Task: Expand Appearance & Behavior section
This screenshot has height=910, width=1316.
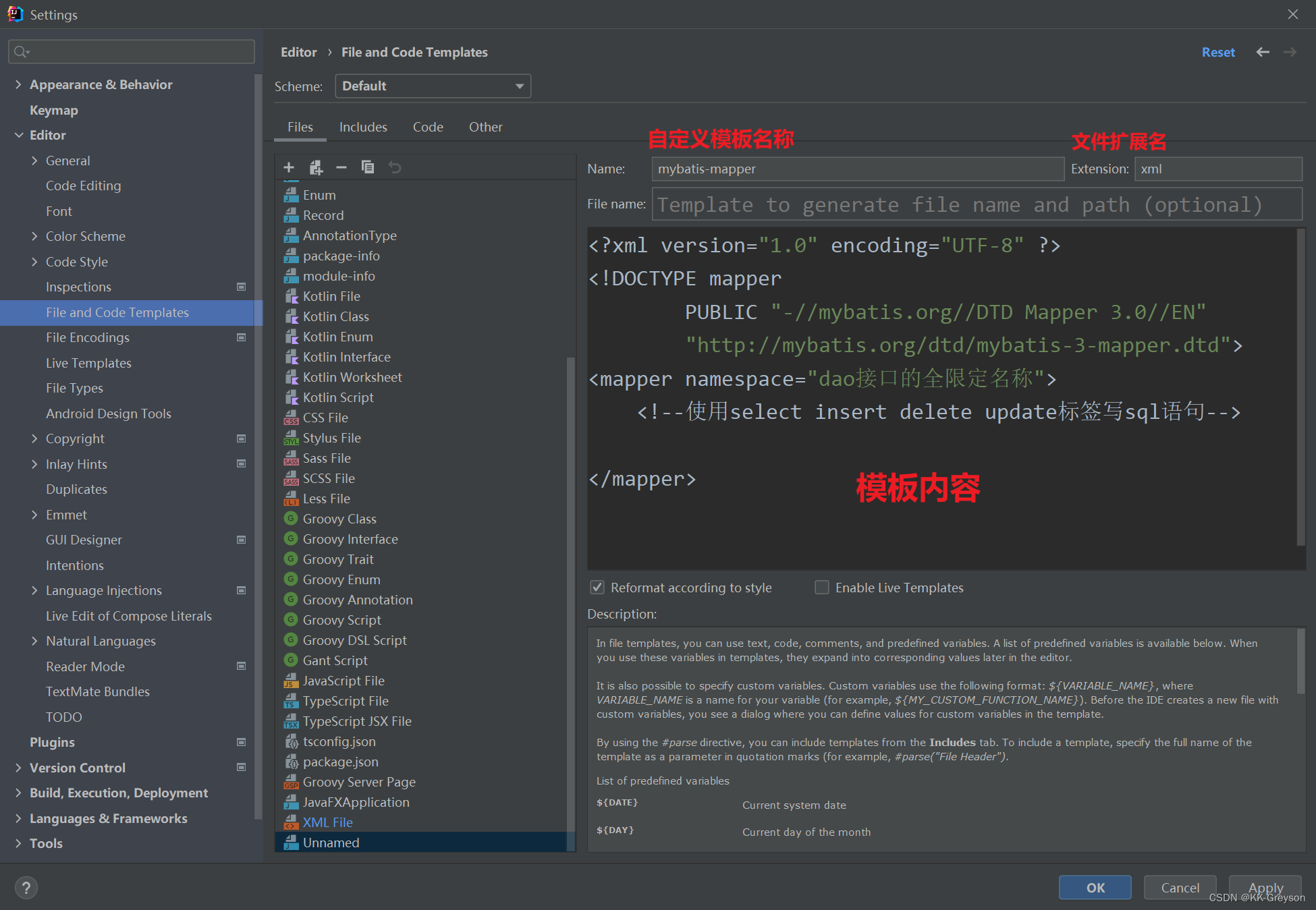Action: (18, 84)
